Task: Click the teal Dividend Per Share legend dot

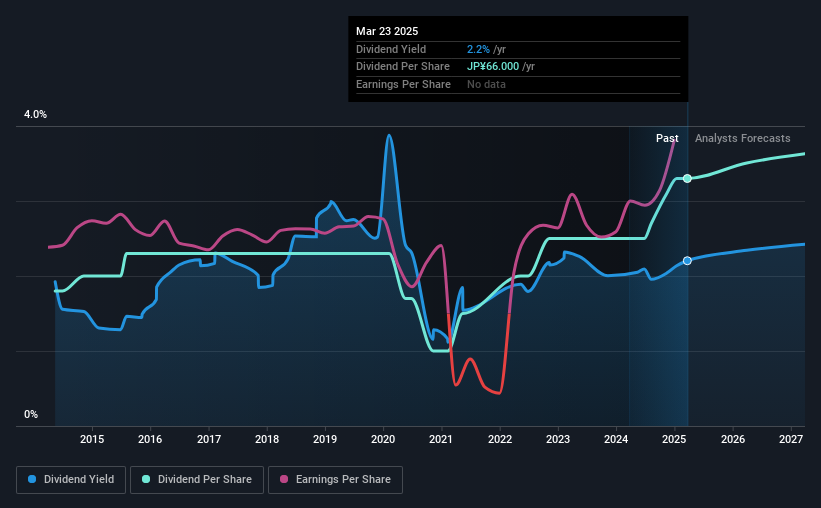Action: point(146,479)
